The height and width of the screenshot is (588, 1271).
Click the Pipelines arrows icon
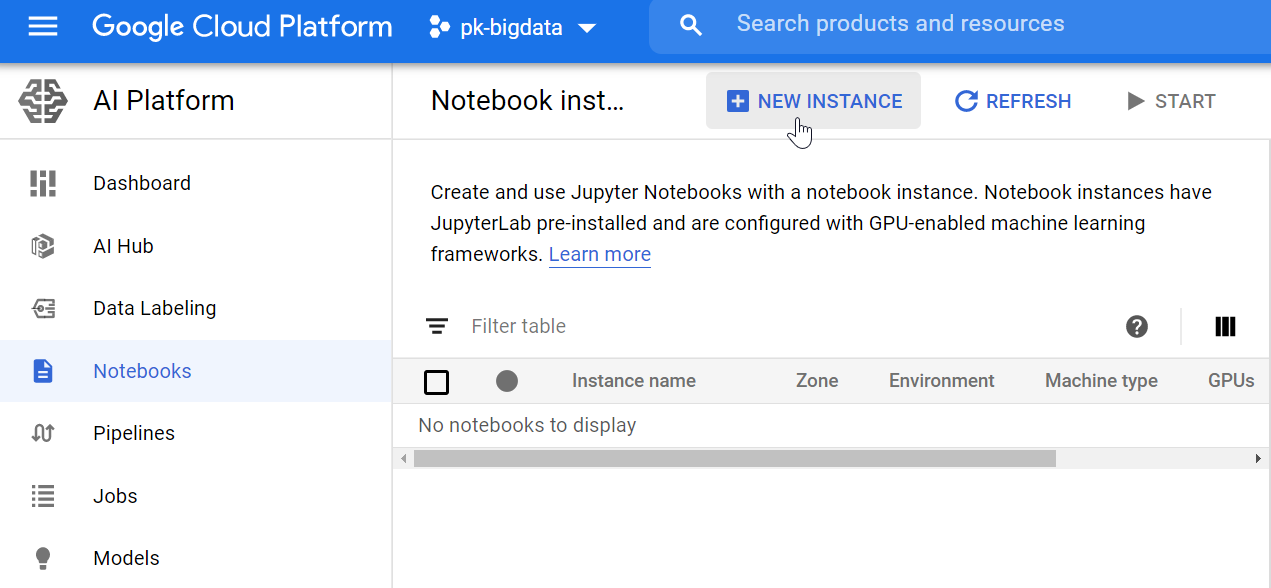[43, 433]
